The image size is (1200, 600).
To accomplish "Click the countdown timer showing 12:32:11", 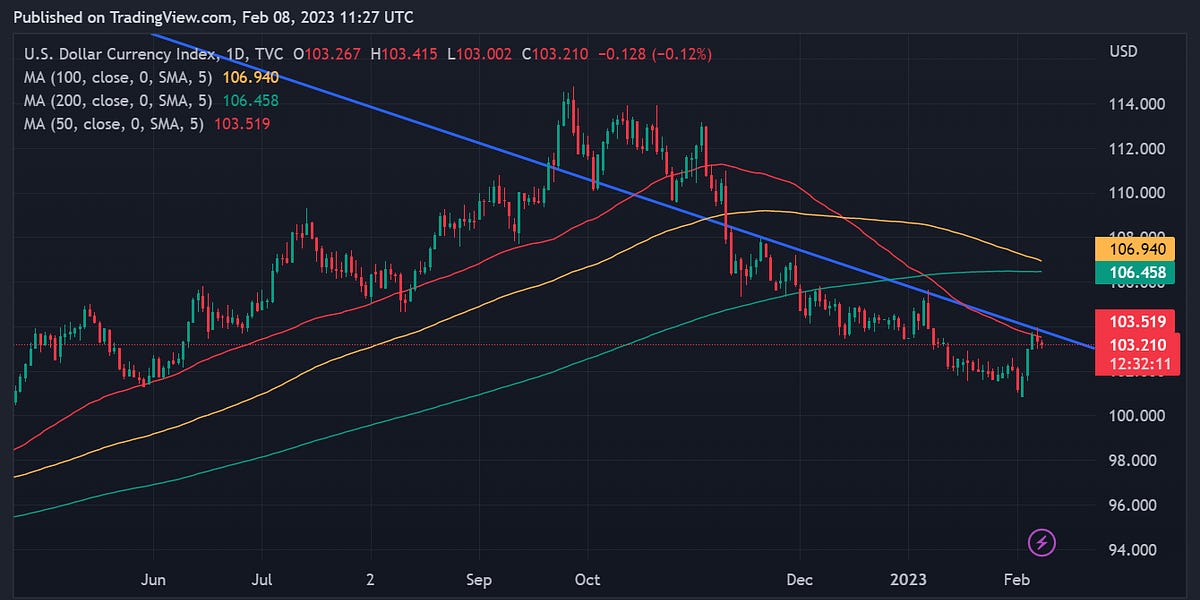I will 1139,364.
